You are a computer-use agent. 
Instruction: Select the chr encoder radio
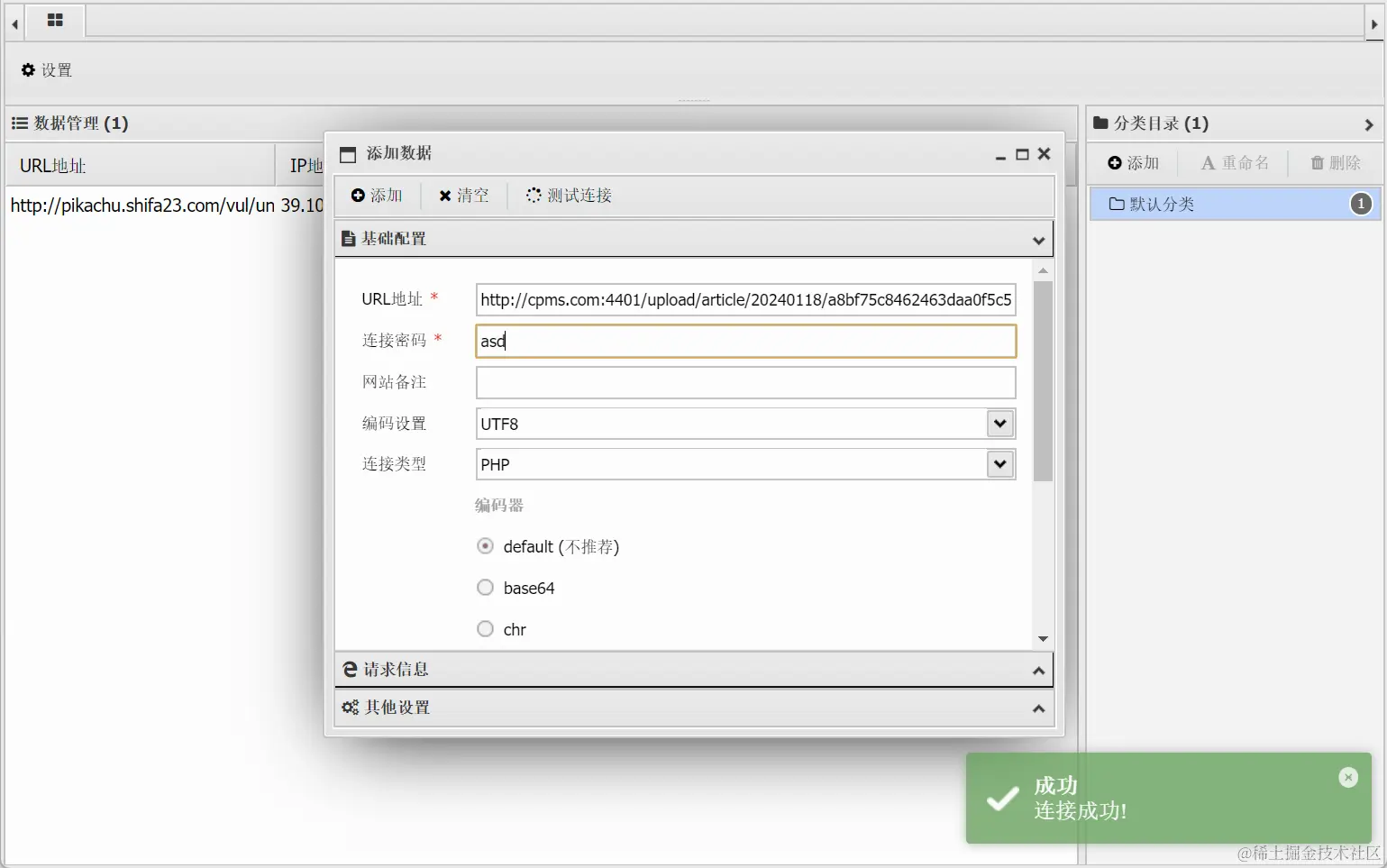[x=485, y=629]
